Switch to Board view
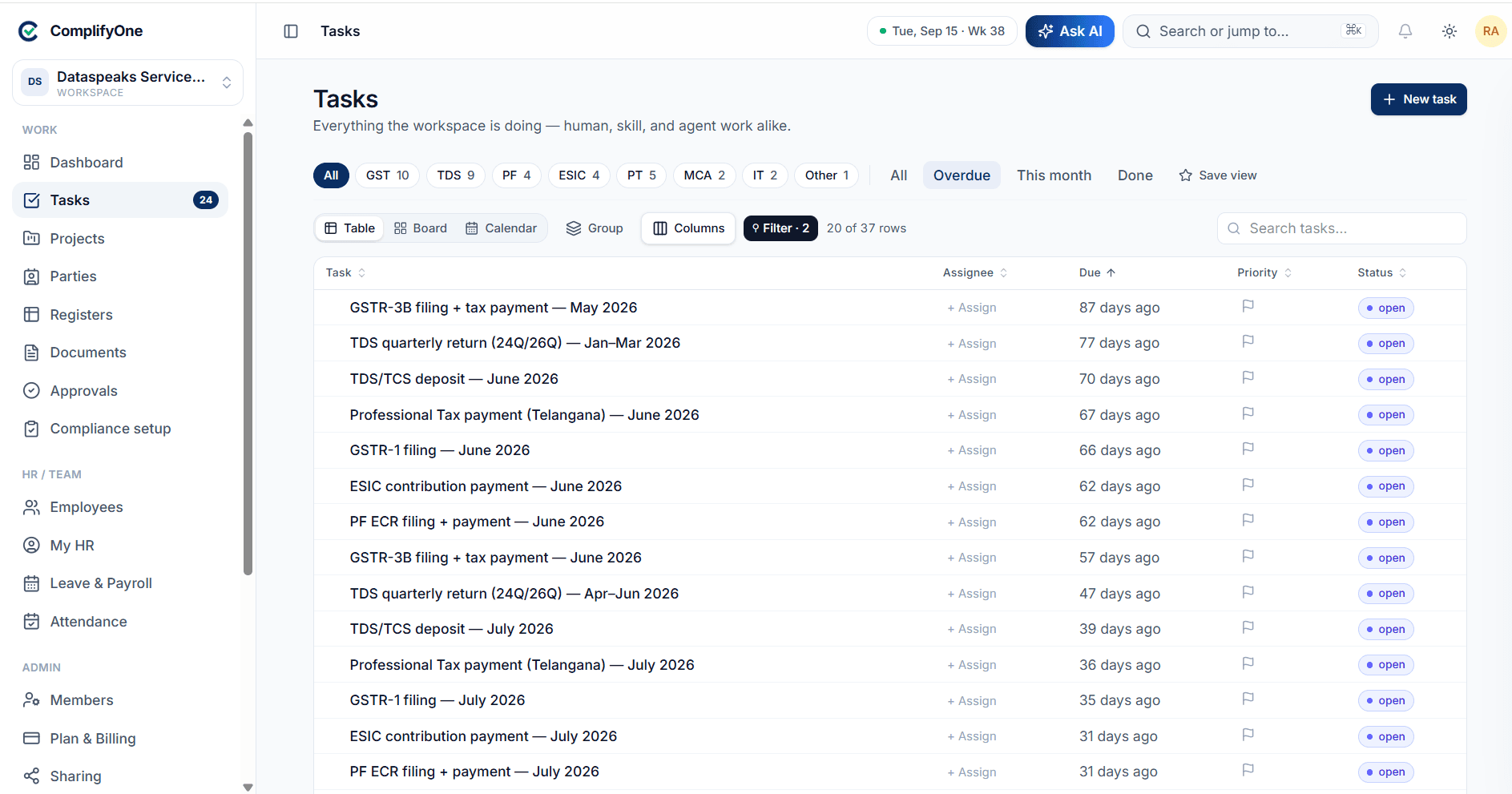The width and height of the screenshot is (1512, 794). [421, 228]
